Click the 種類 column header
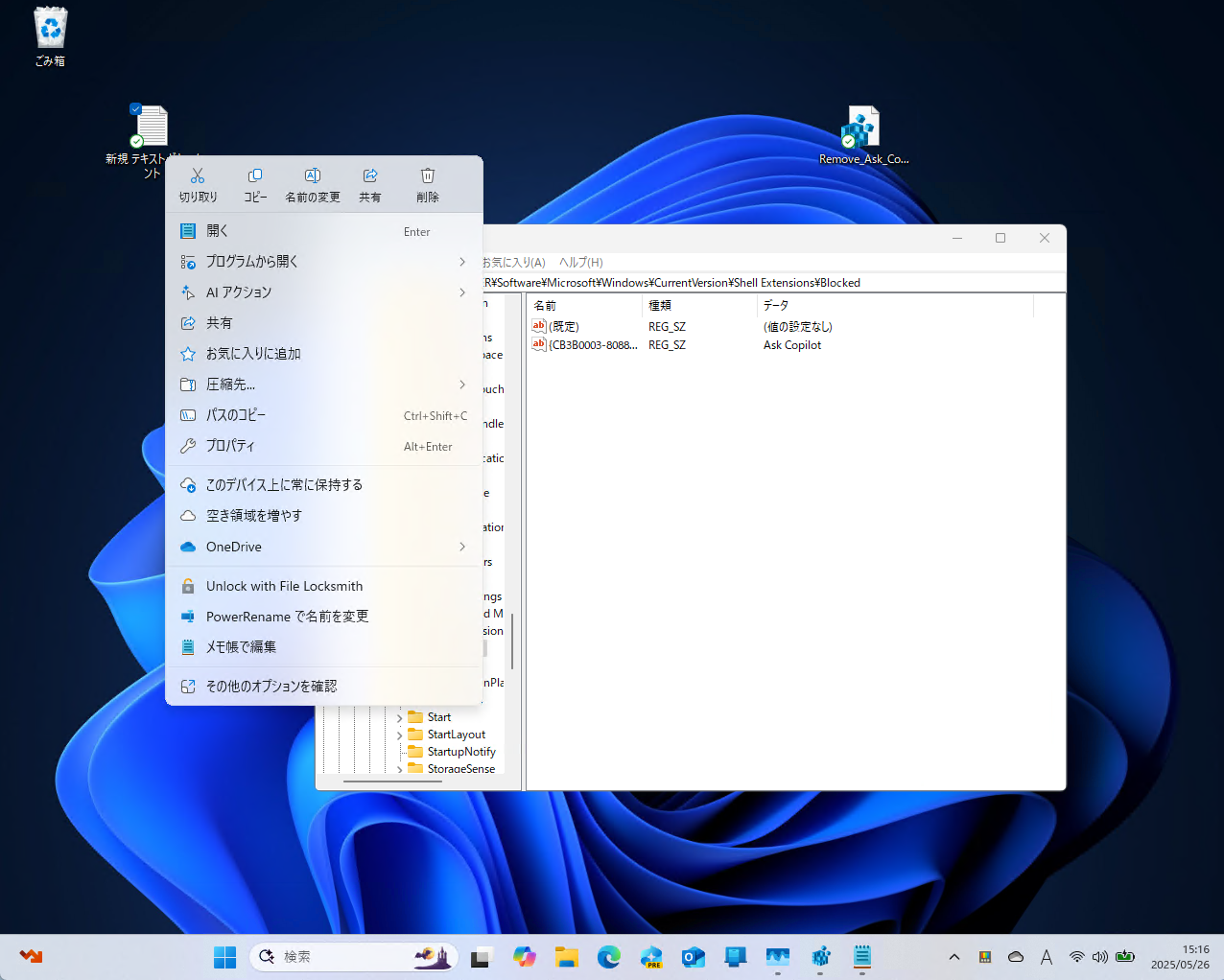This screenshot has width=1224, height=980. pos(699,305)
